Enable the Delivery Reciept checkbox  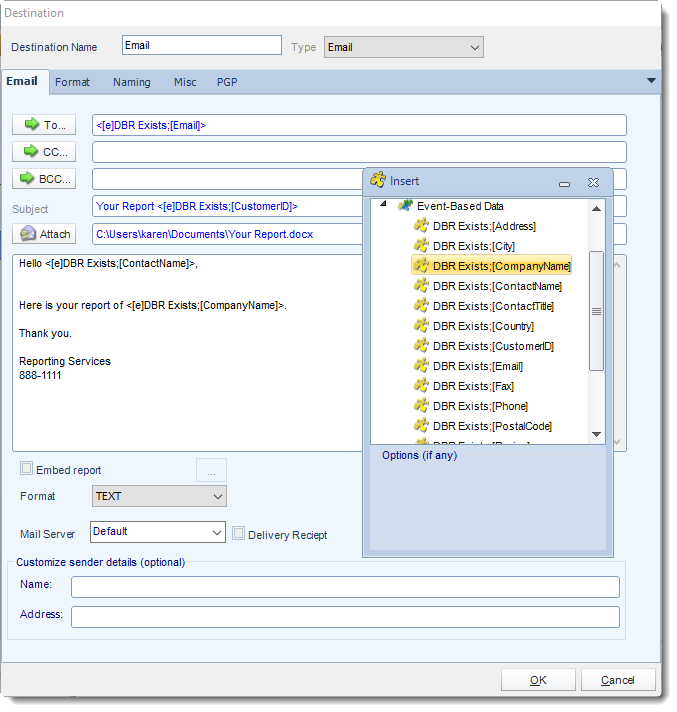point(238,533)
